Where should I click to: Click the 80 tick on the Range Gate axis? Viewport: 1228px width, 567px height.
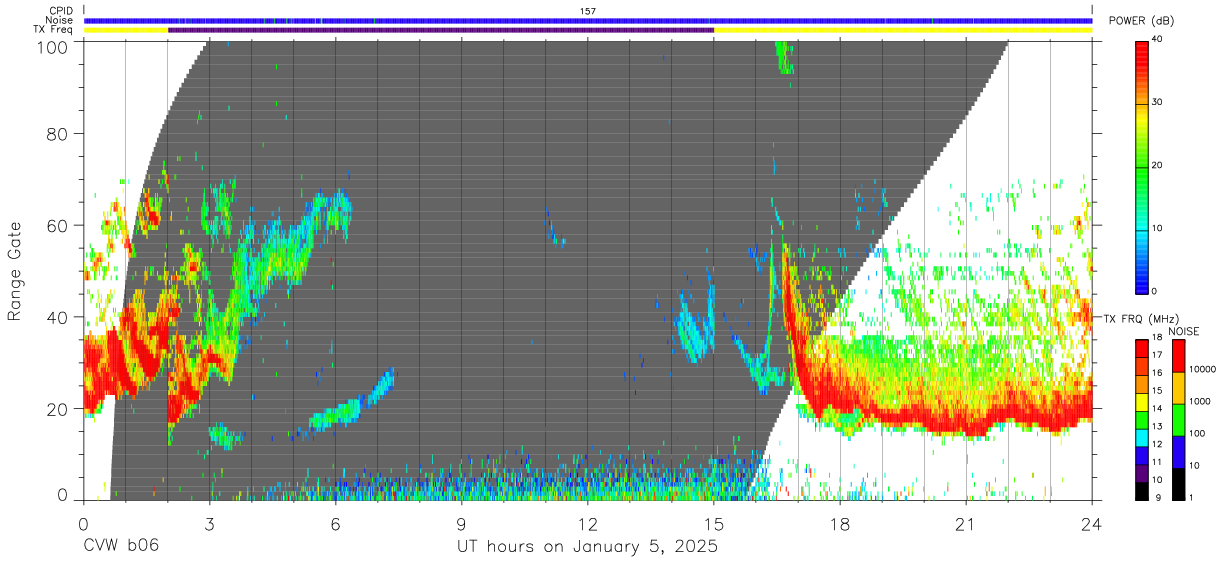tap(59, 133)
